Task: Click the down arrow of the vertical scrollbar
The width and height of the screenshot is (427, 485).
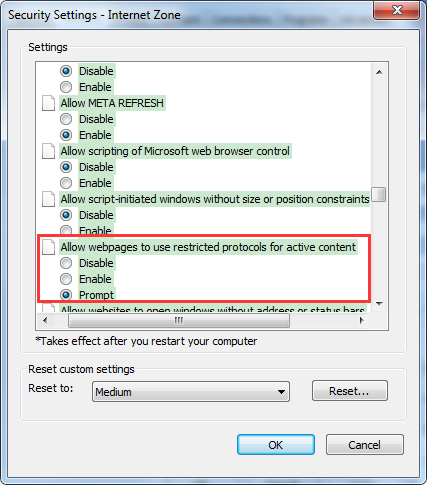Action: (x=379, y=303)
